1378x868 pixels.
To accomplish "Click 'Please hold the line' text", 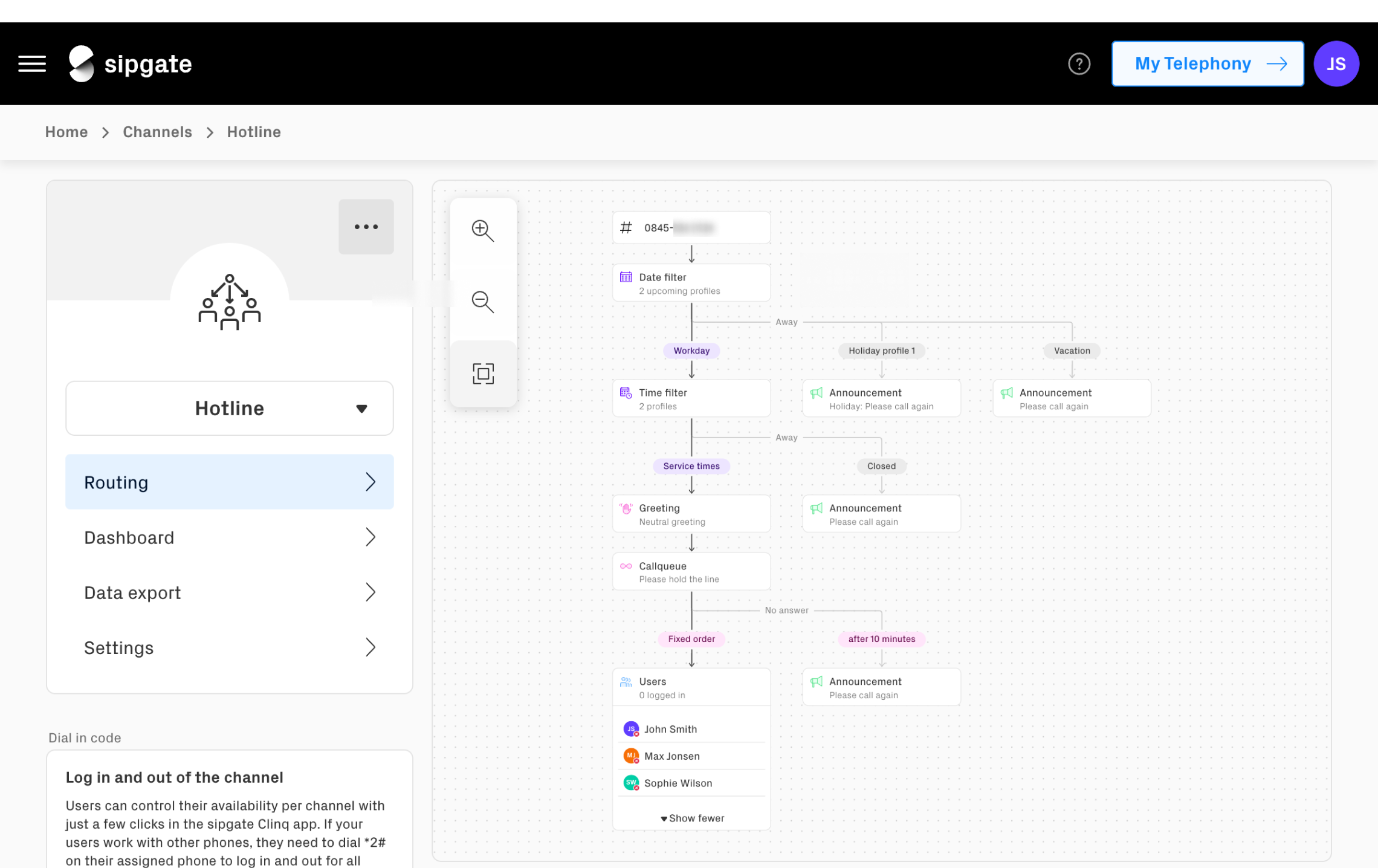I will [679, 580].
